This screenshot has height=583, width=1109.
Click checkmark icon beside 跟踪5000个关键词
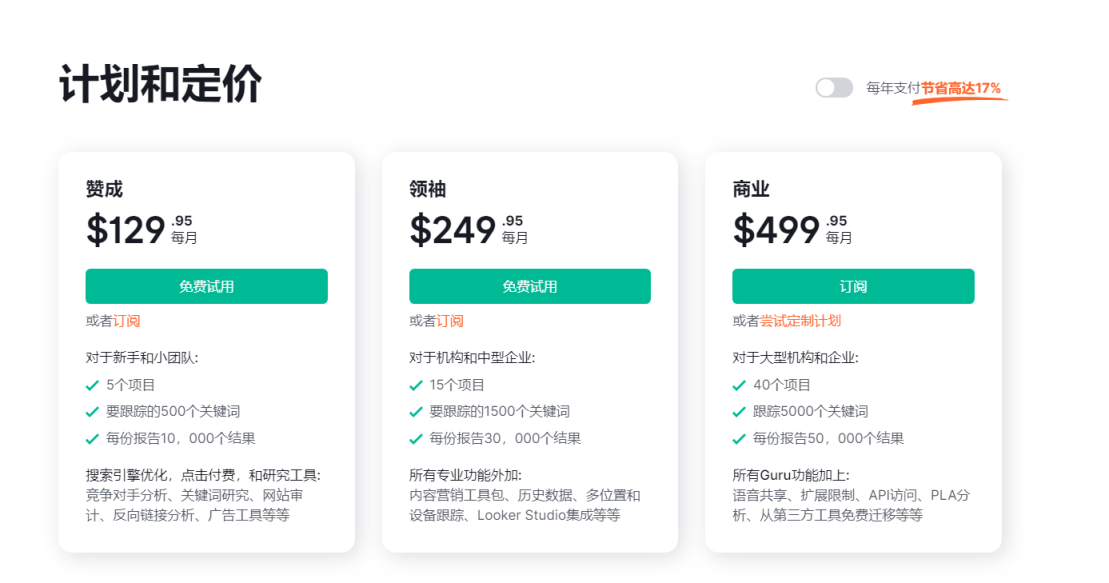[739, 412]
